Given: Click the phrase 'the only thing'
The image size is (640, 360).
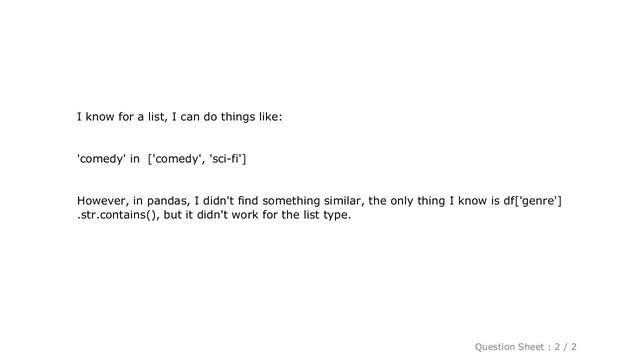Looking at the screenshot, I should tap(407, 201).
